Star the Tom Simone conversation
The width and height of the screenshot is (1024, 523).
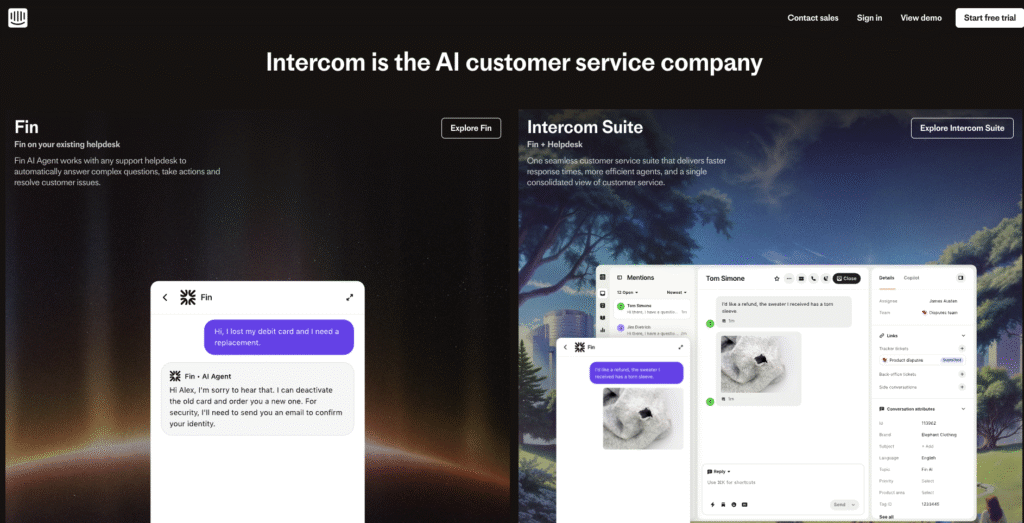pos(776,278)
